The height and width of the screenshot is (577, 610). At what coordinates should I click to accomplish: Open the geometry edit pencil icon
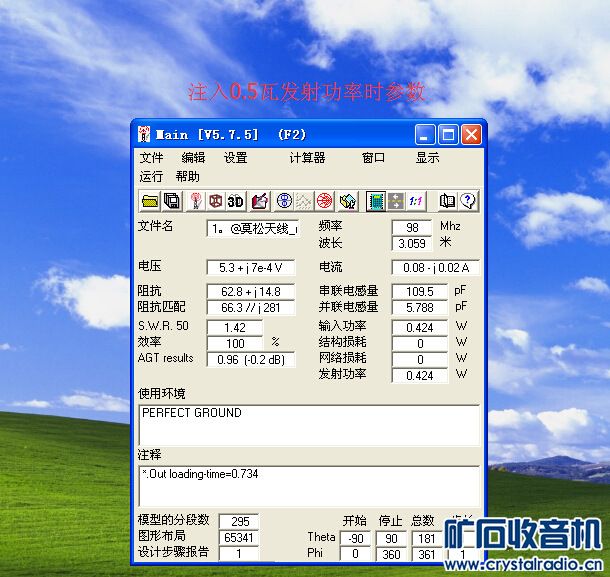click(260, 201)
